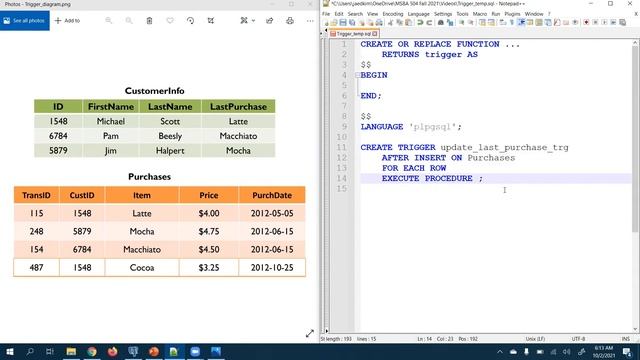Click the Cut scissors icon in Notepad++

click(x=391, y=22)
